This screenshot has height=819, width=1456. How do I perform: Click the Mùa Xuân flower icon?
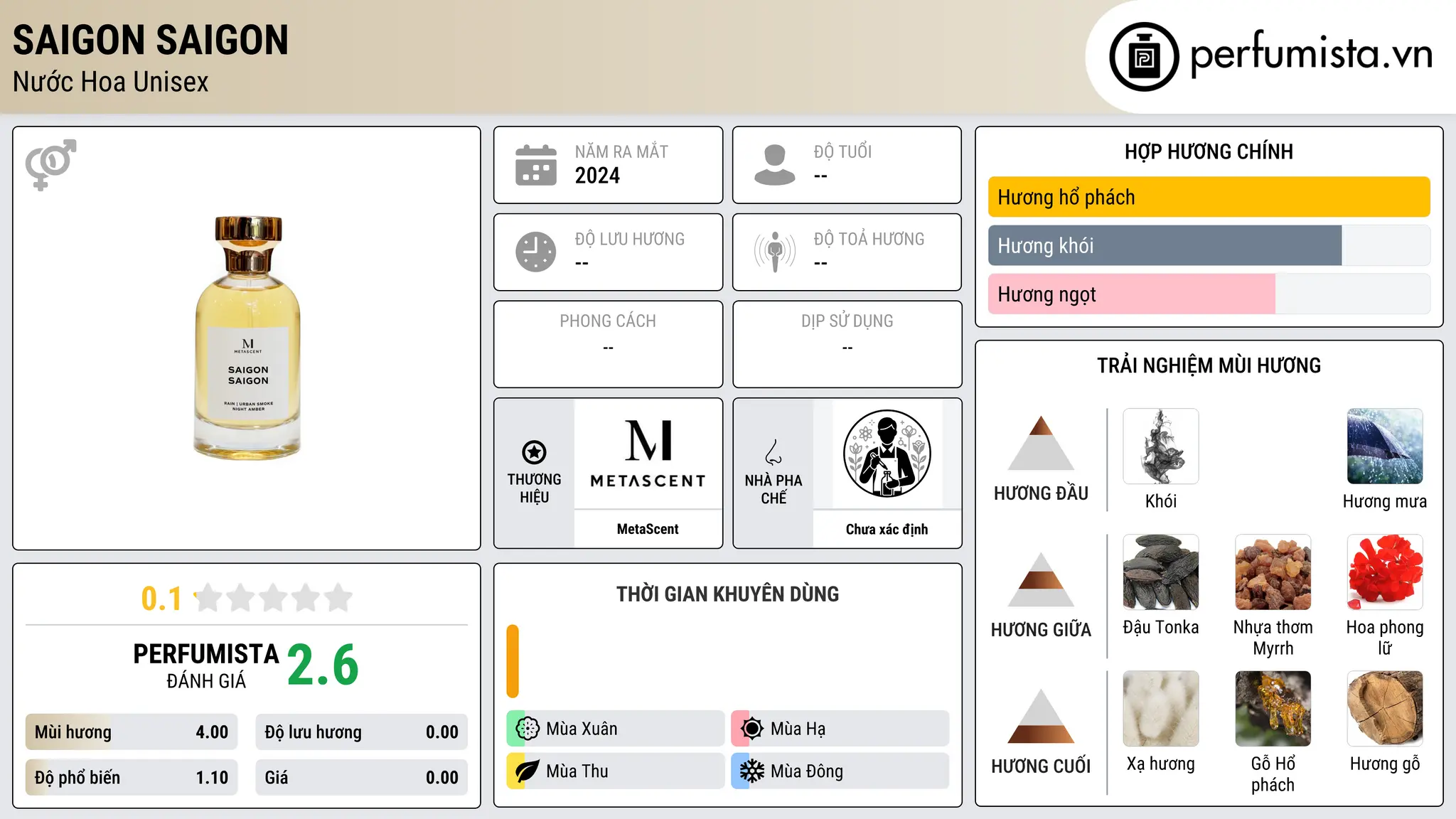(528, 729)
